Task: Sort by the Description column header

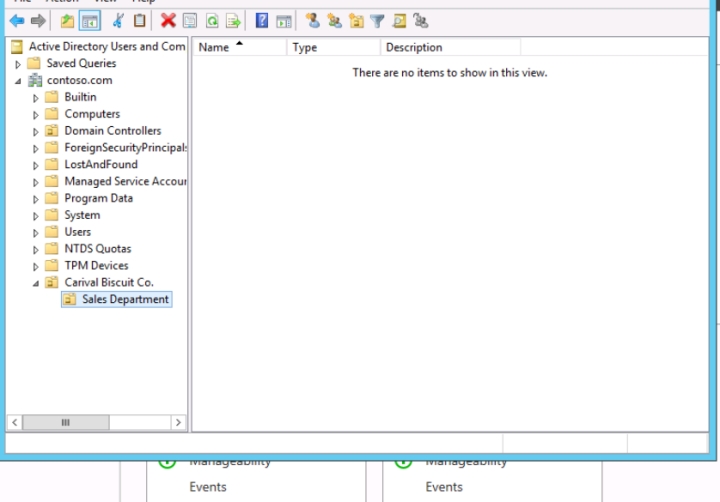Action: [x=450, y=47]
